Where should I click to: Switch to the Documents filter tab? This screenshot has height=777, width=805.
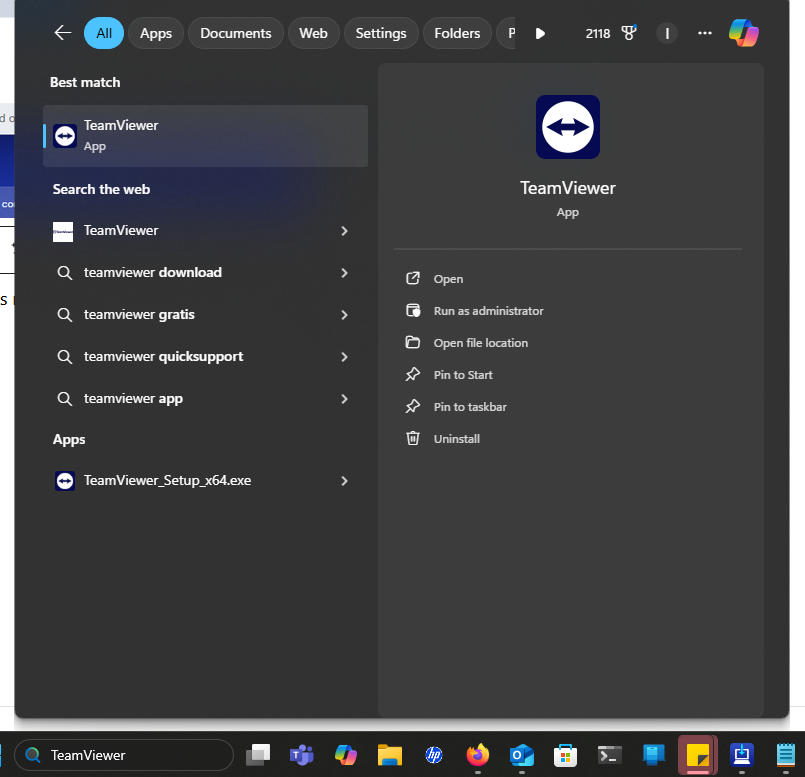pyautogui.click(x=236, y=33)
